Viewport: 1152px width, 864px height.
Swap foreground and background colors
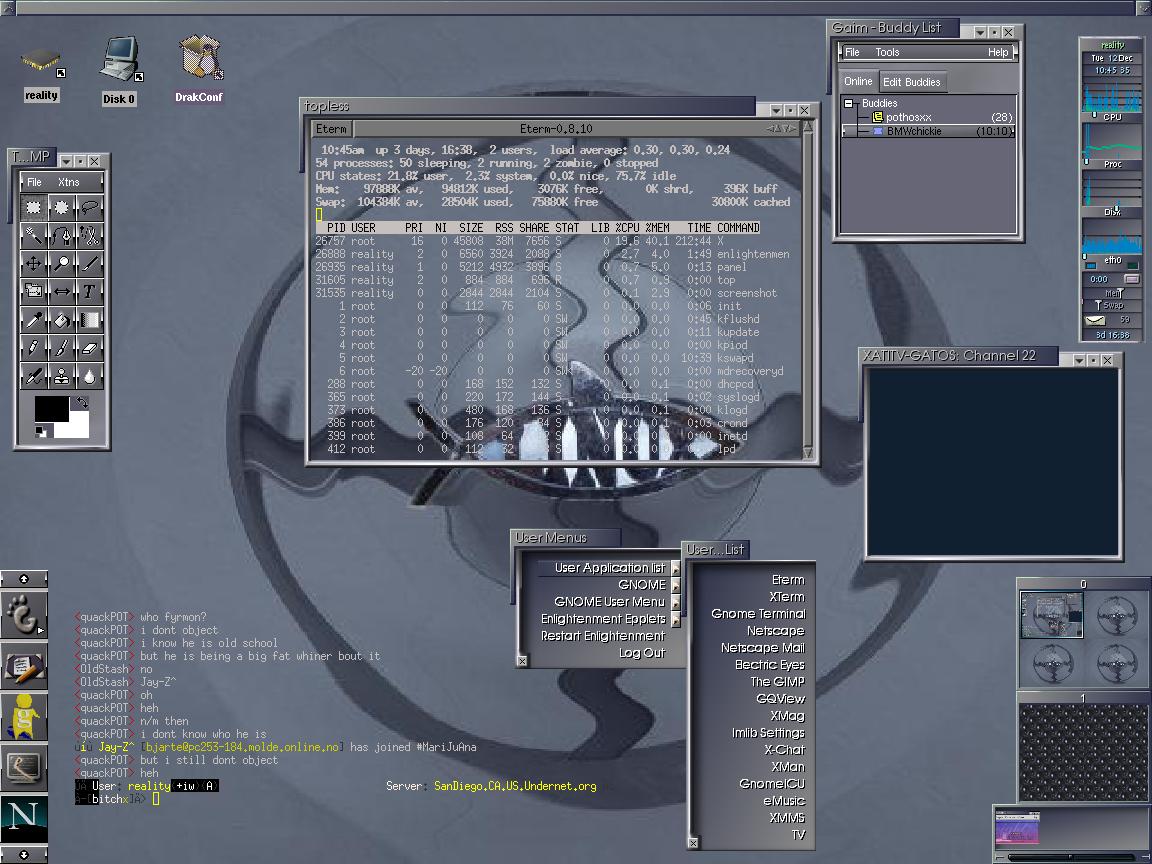(82, 403)
